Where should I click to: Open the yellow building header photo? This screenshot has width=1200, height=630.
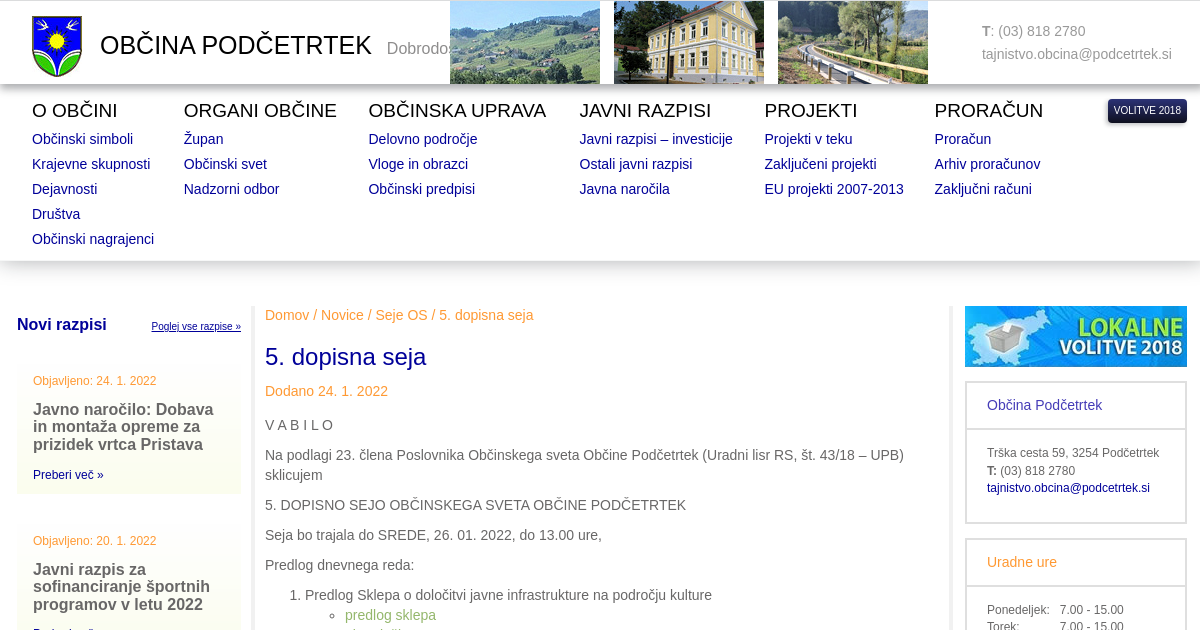(688, 42)
